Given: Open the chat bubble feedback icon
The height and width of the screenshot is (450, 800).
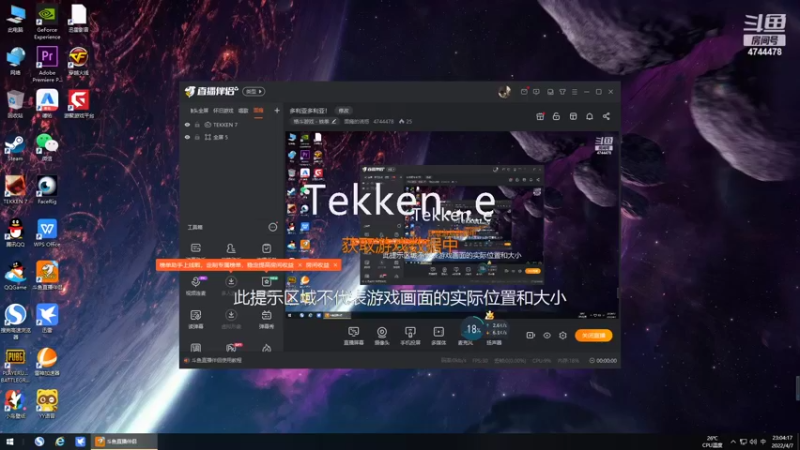Looking at the screenshot, I should pos(536,92).
